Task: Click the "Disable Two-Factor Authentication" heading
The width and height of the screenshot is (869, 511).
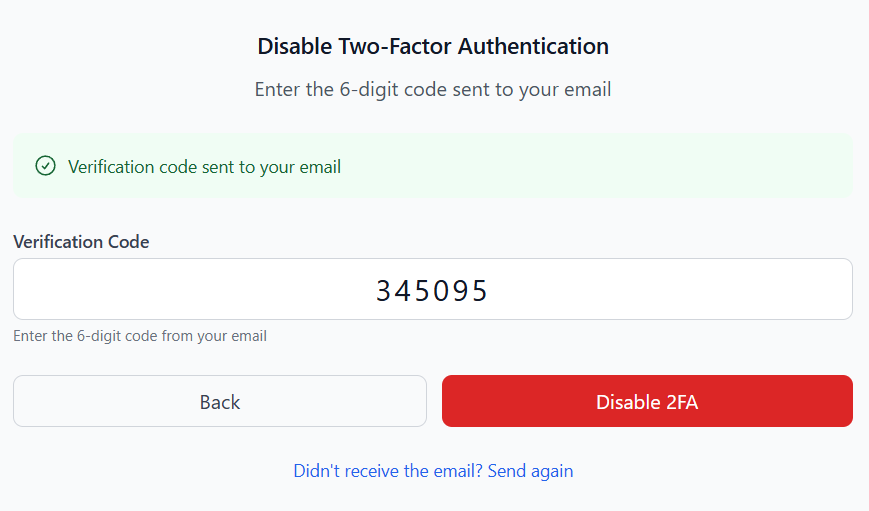Action: click(433, 46)
